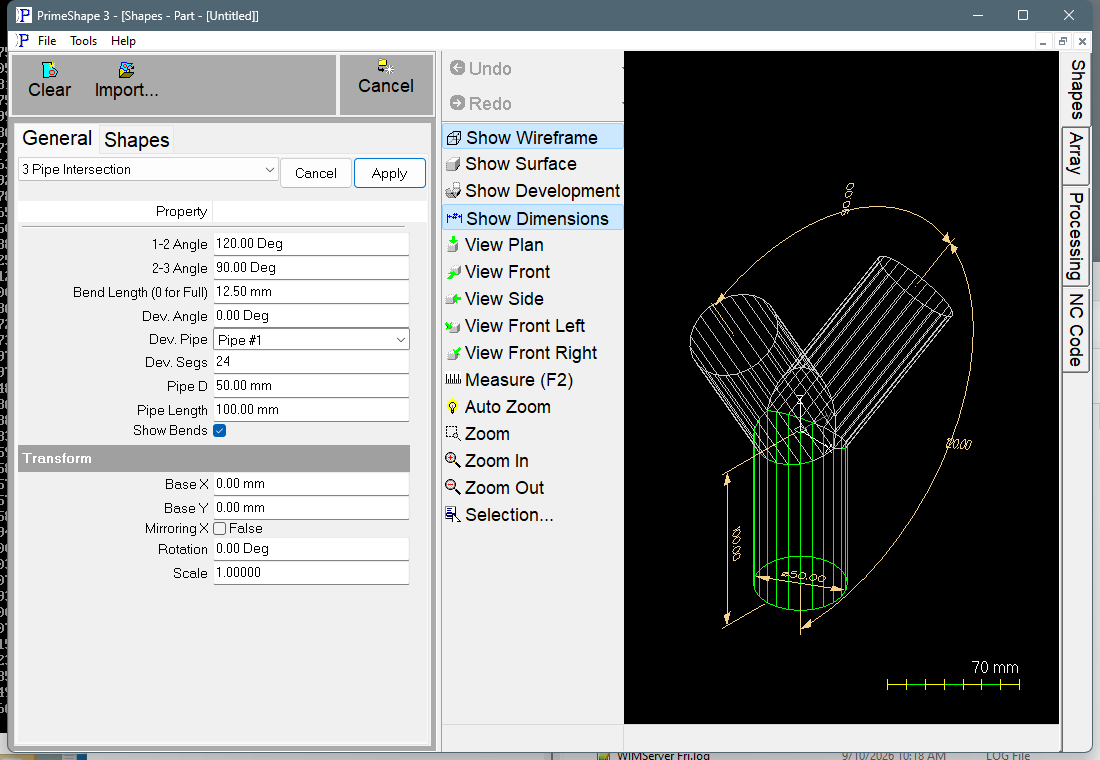Click the Scale field showing 1.00000
This screenshot has height=760, width=1100.
coord(311,573)
